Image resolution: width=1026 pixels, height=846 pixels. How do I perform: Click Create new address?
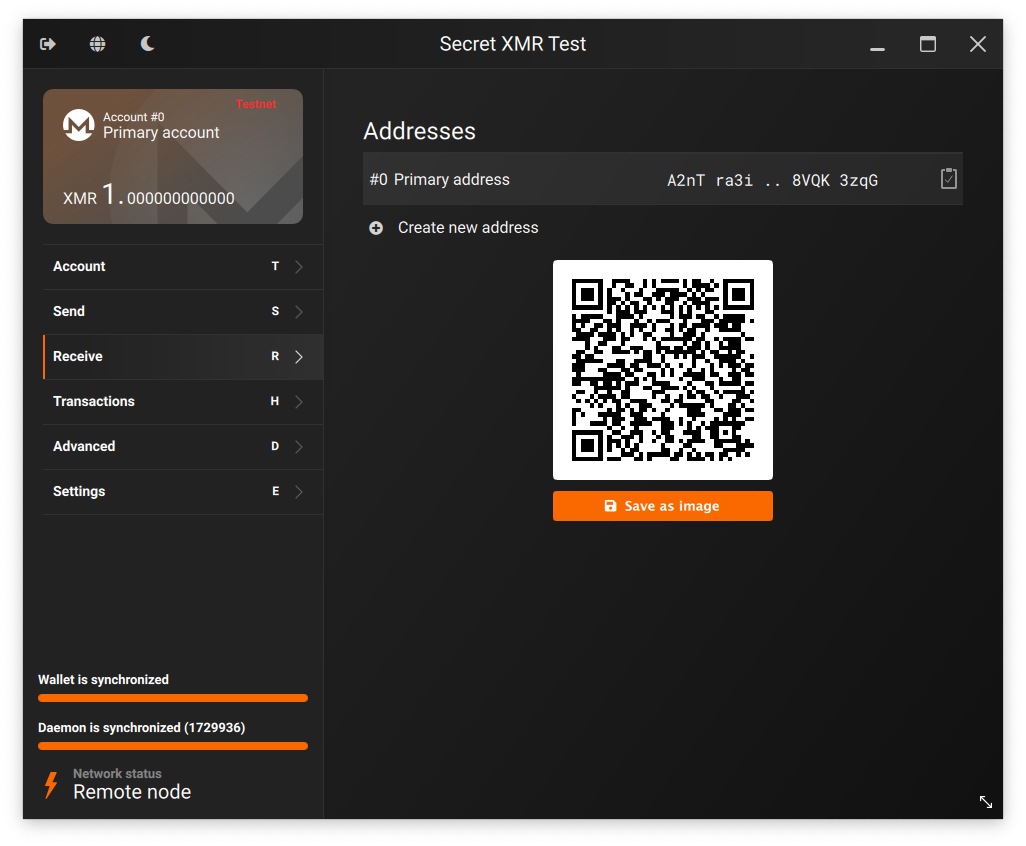click(x=468, y=227)
